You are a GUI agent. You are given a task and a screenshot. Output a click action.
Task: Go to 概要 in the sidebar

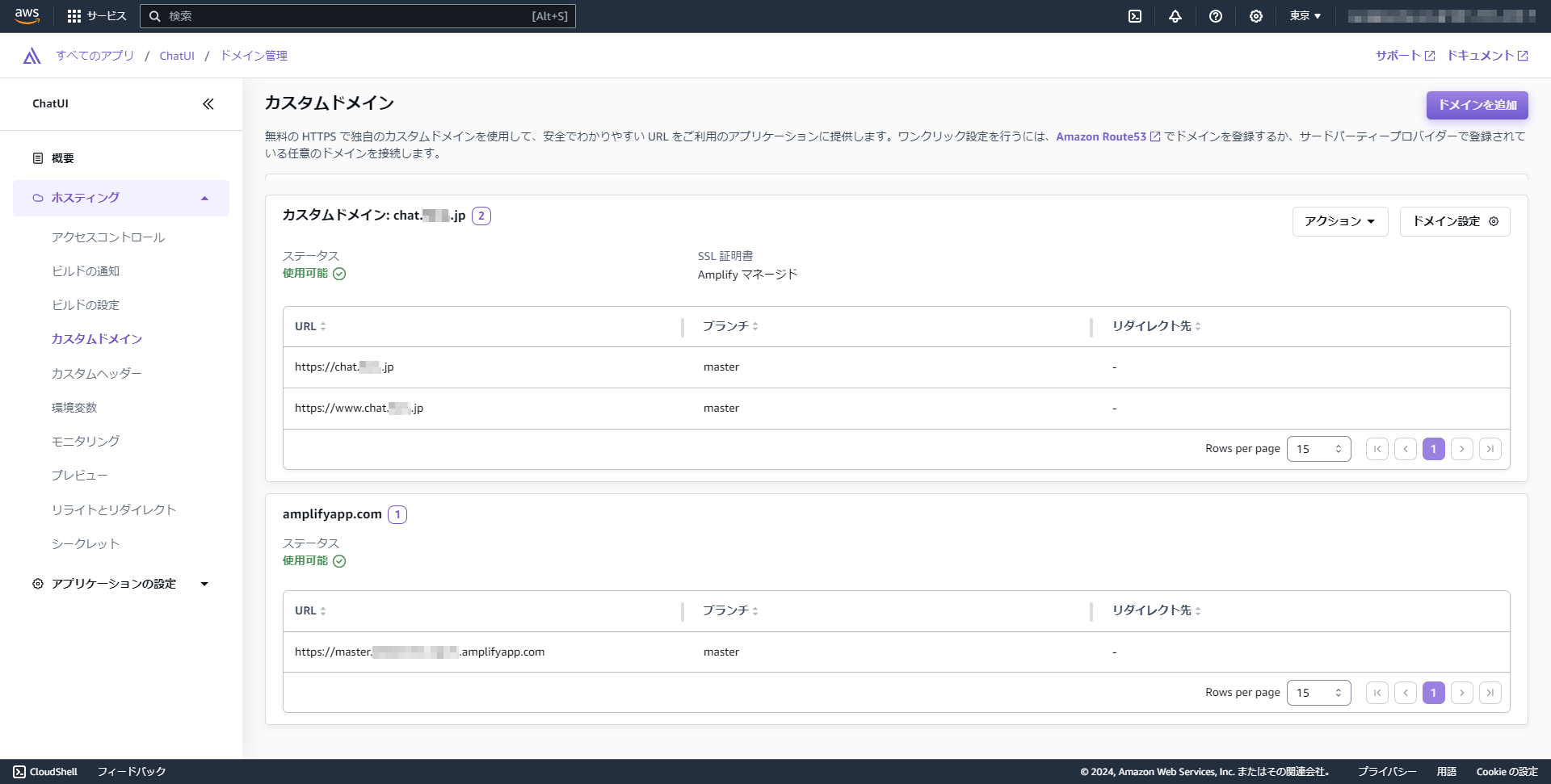pos(63,158)
